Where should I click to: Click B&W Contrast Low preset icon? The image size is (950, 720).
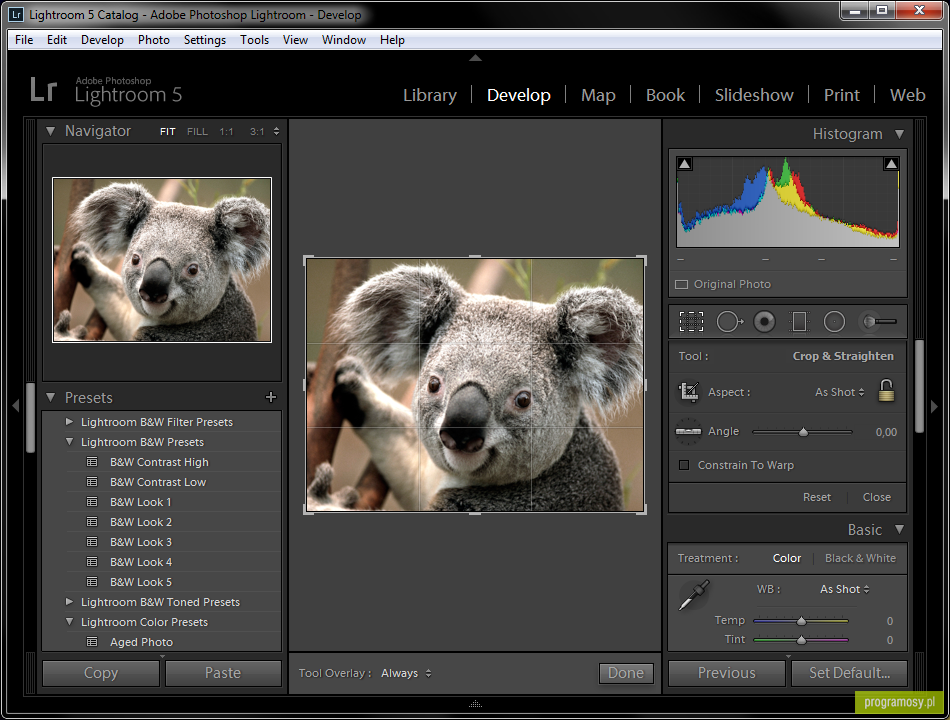(92, 482)
